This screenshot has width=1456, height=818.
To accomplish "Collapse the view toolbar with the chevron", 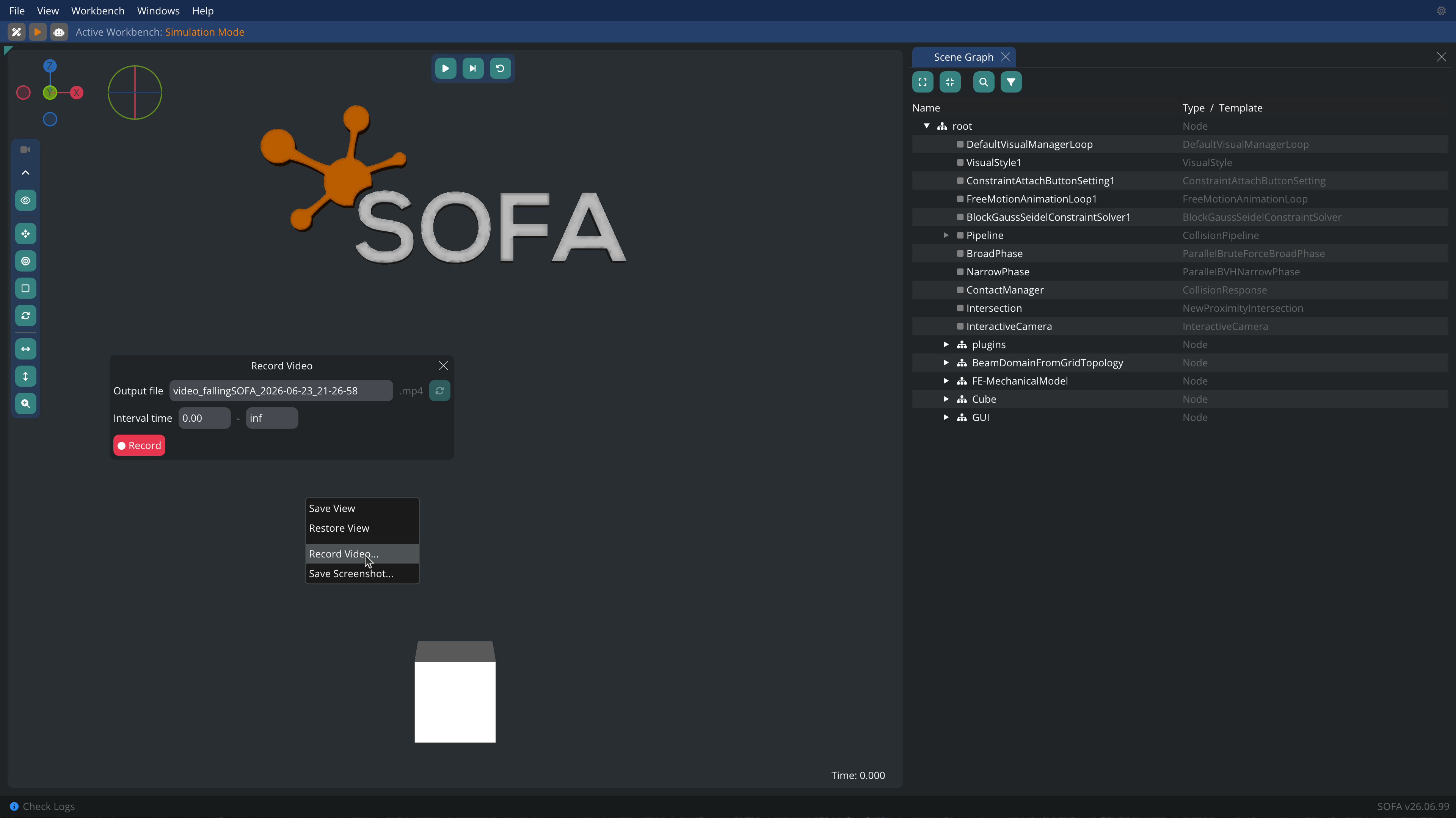I will [x=25, y=173].
